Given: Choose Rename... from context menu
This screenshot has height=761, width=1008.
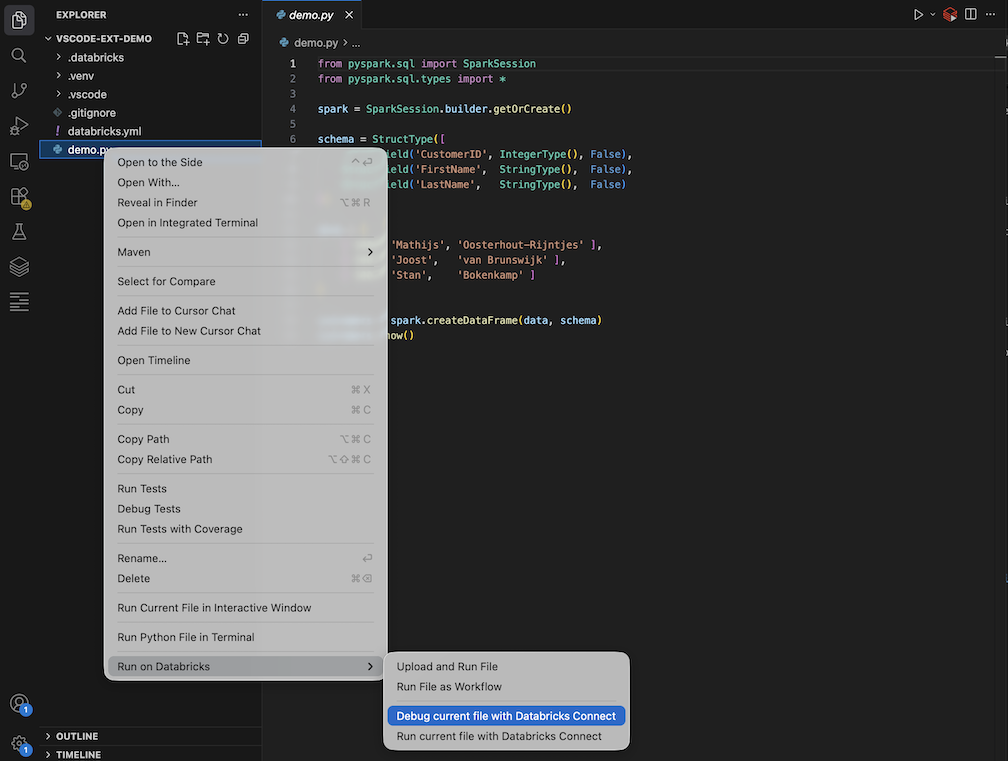Looking at the screenshot, I should coord(245,559).
